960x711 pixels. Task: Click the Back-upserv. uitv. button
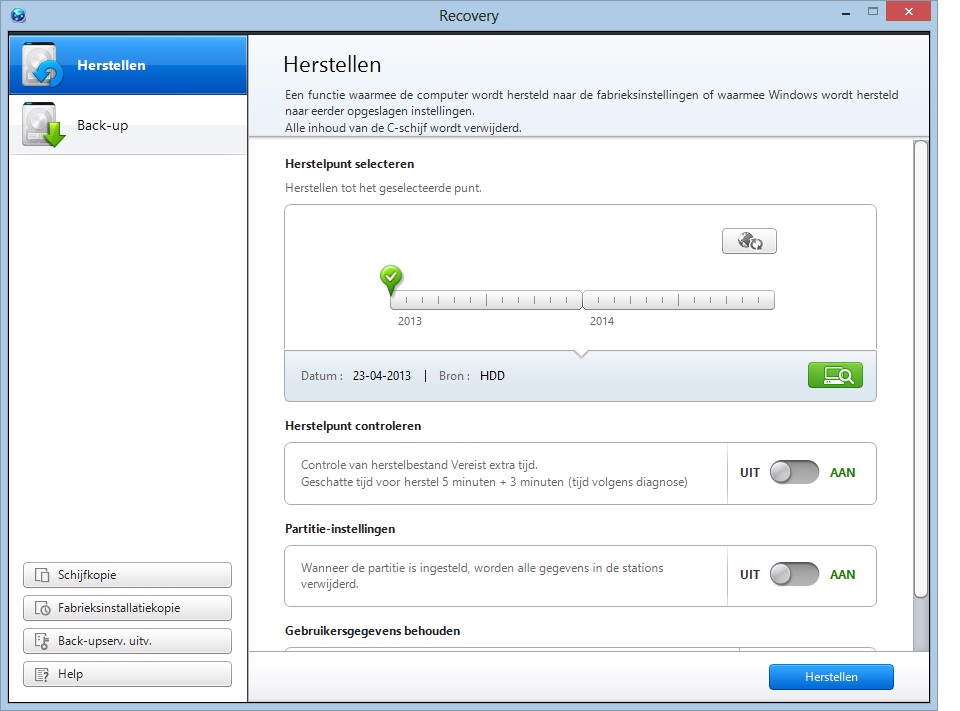pos(127,641)
